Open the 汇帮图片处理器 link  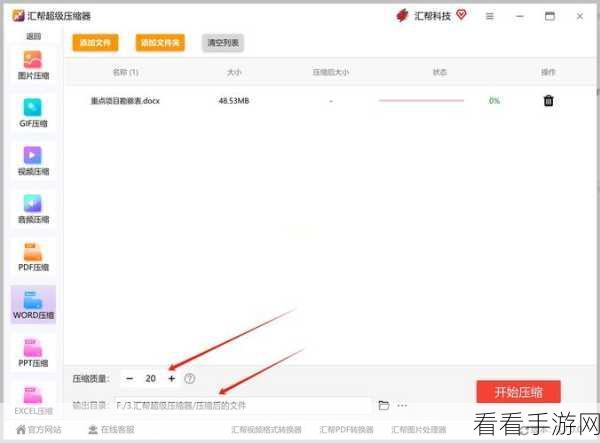(x=419, y=430)
